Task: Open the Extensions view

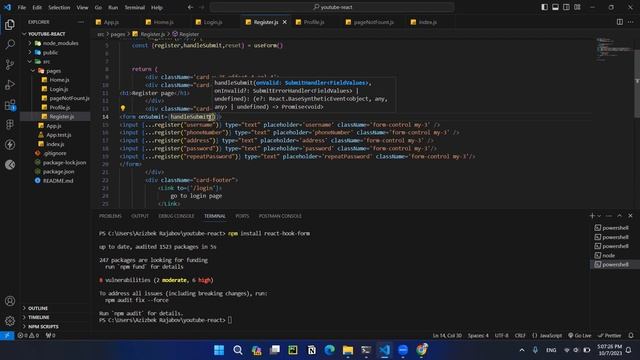Action: [x=10, y=104]
